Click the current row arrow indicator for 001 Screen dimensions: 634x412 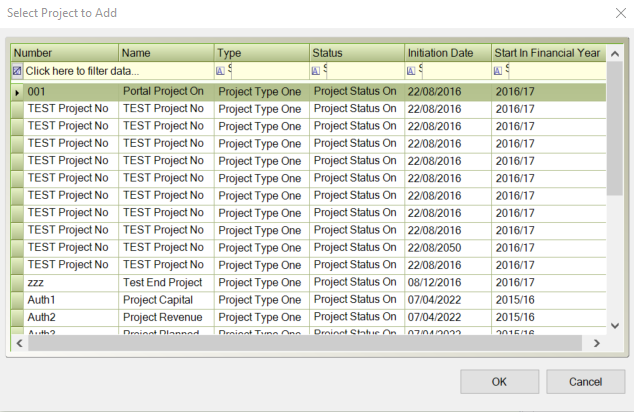16,91
